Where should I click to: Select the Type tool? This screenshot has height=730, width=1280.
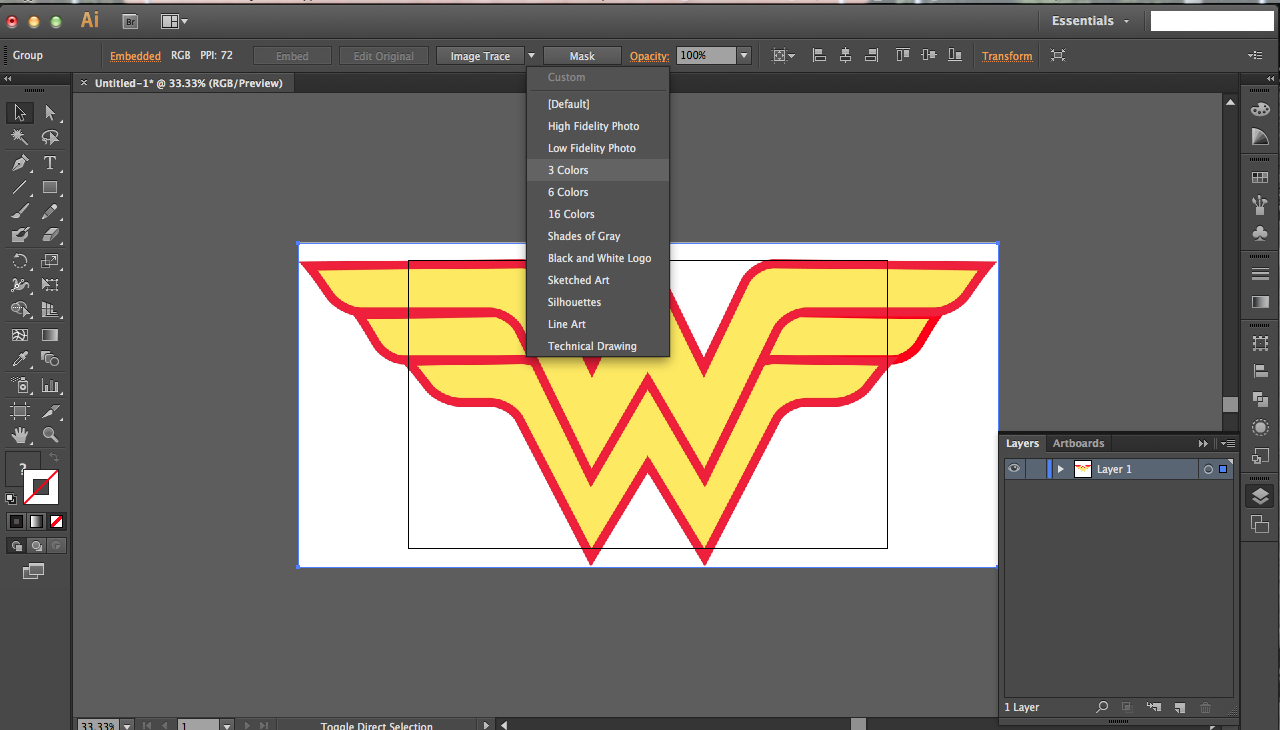tap(50, 163)
